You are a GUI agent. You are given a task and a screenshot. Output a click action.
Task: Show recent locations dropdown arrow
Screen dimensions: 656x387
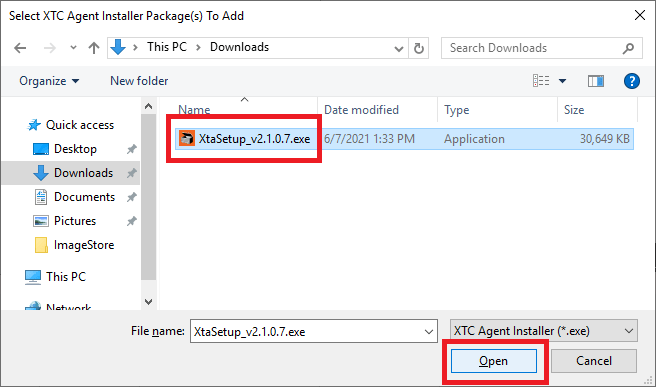pyautogui.click(x=73, y=47)
